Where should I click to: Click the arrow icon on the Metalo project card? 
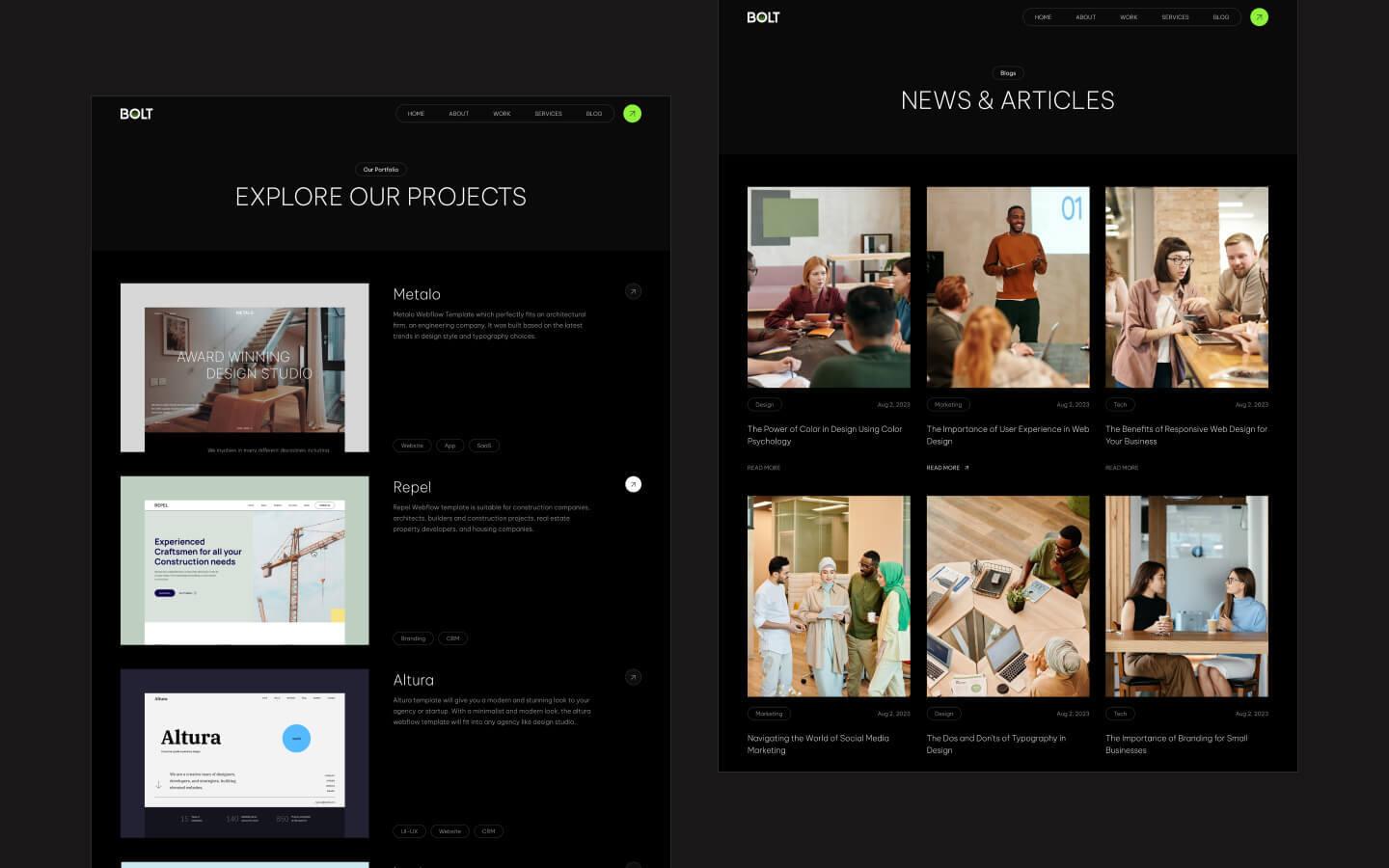coord(633,291)
